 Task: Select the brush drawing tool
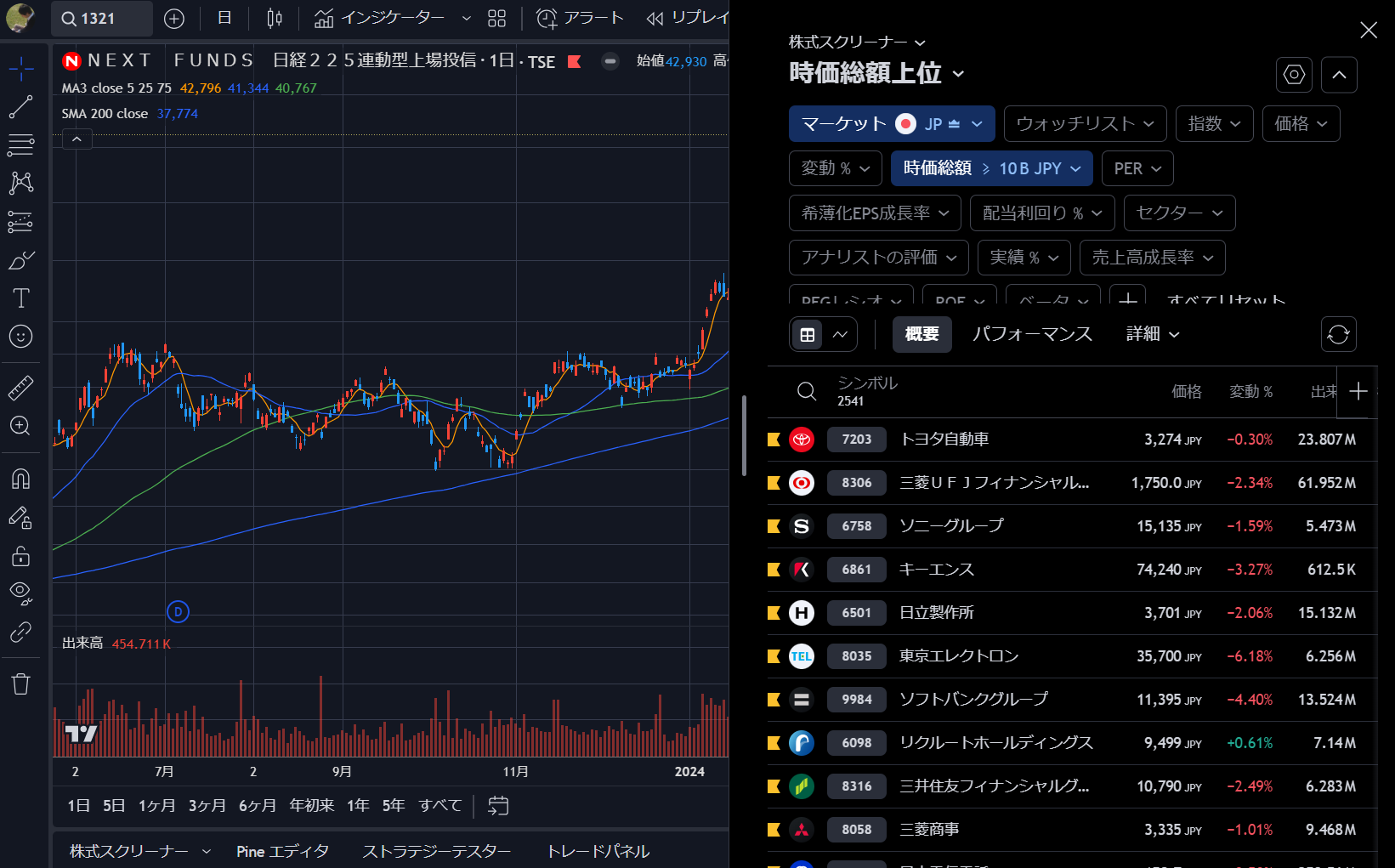coord(20,259)
